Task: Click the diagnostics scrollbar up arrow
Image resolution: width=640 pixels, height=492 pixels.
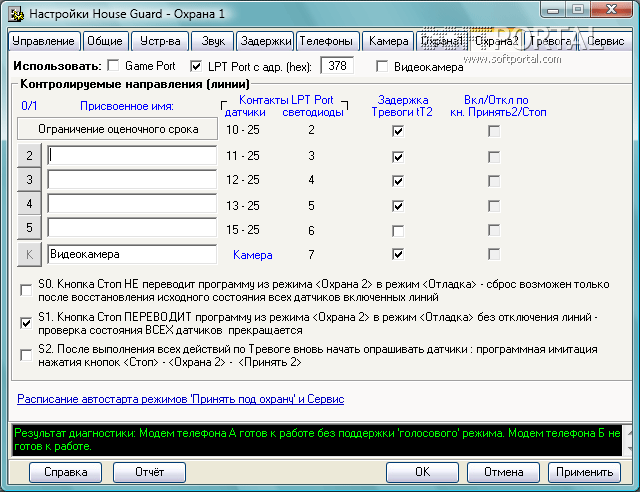Action: tap(627, 432)
